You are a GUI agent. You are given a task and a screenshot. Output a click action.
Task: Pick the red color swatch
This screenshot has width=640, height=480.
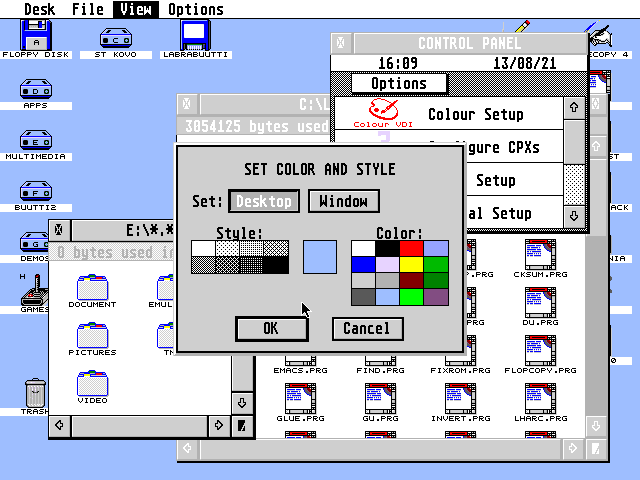point(411,249)
